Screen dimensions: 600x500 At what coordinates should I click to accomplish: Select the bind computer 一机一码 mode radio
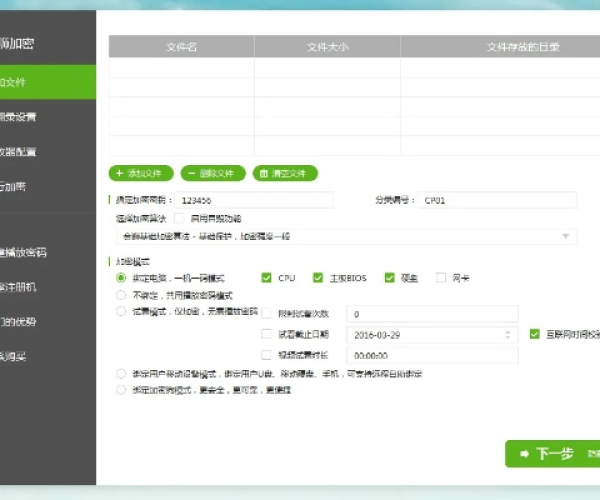(x=121, y=278)
